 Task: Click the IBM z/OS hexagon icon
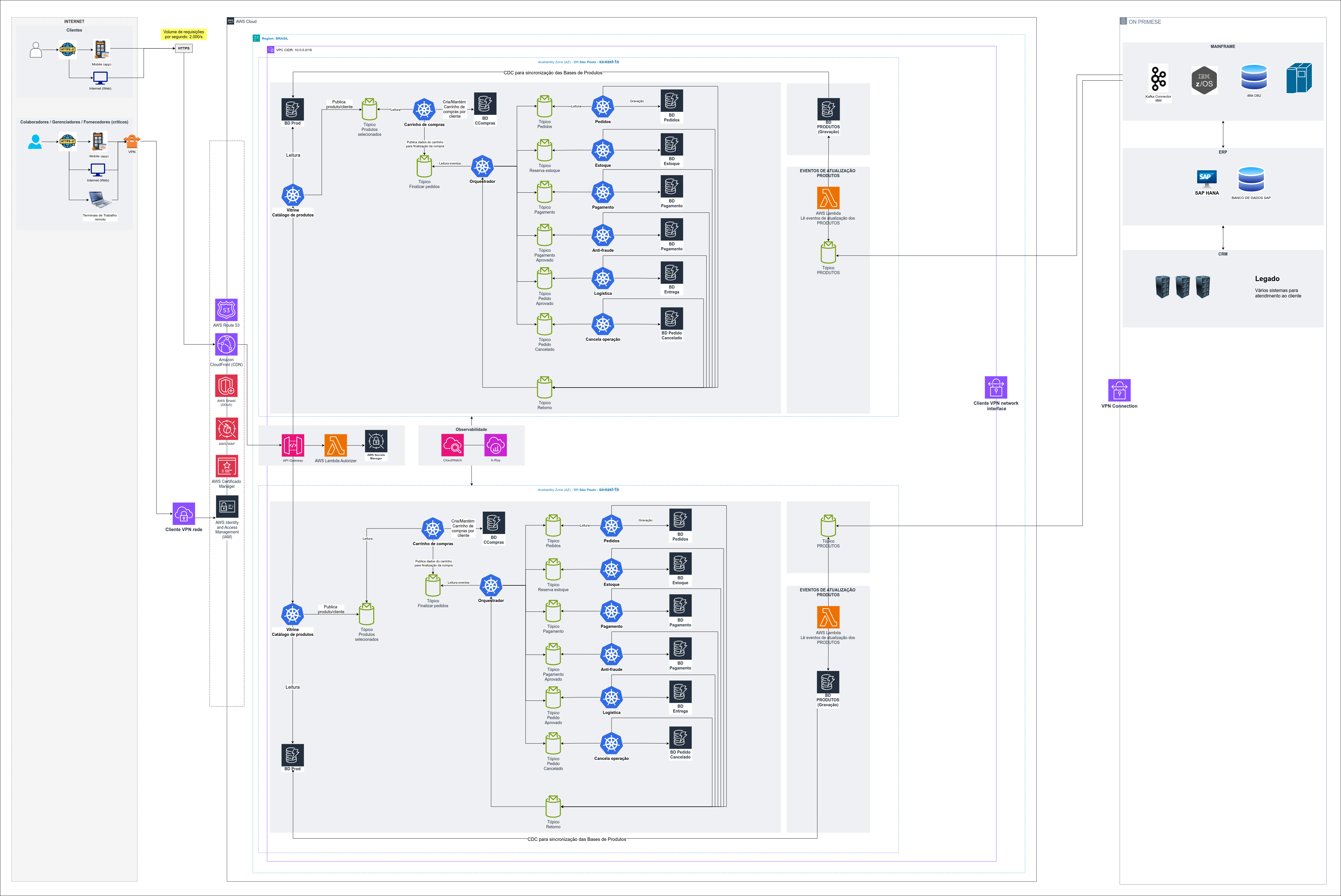click(1204, 80)
